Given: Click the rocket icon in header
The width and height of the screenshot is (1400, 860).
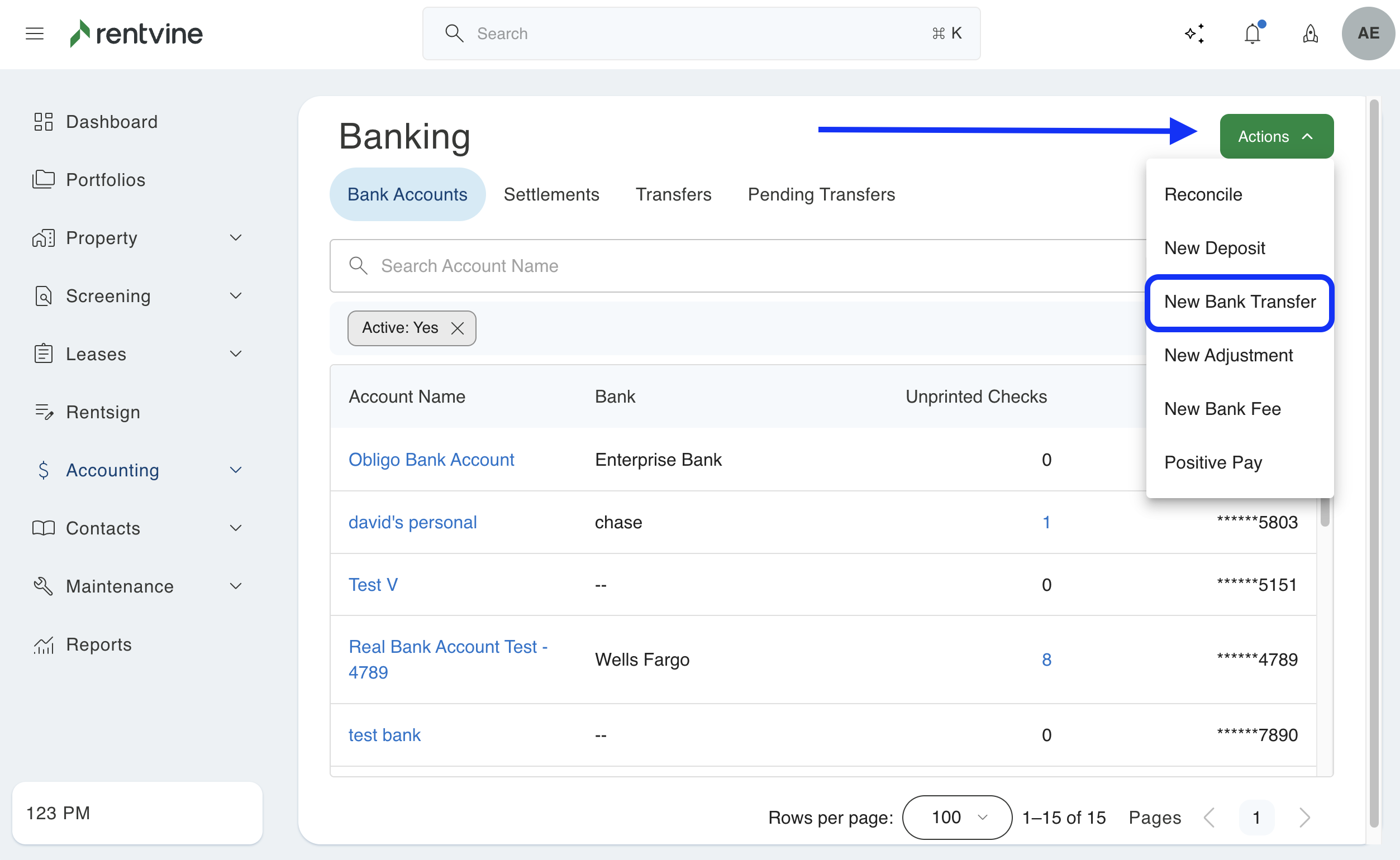Looking at the screenshot, I should (x=1310, y=34).
